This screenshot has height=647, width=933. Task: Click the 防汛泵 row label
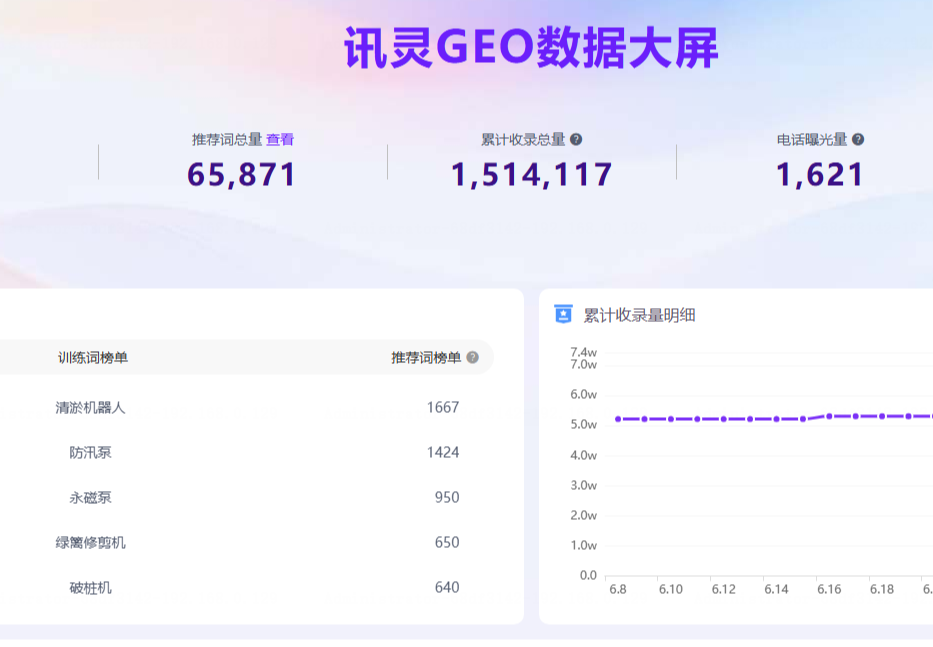(90, 452)
